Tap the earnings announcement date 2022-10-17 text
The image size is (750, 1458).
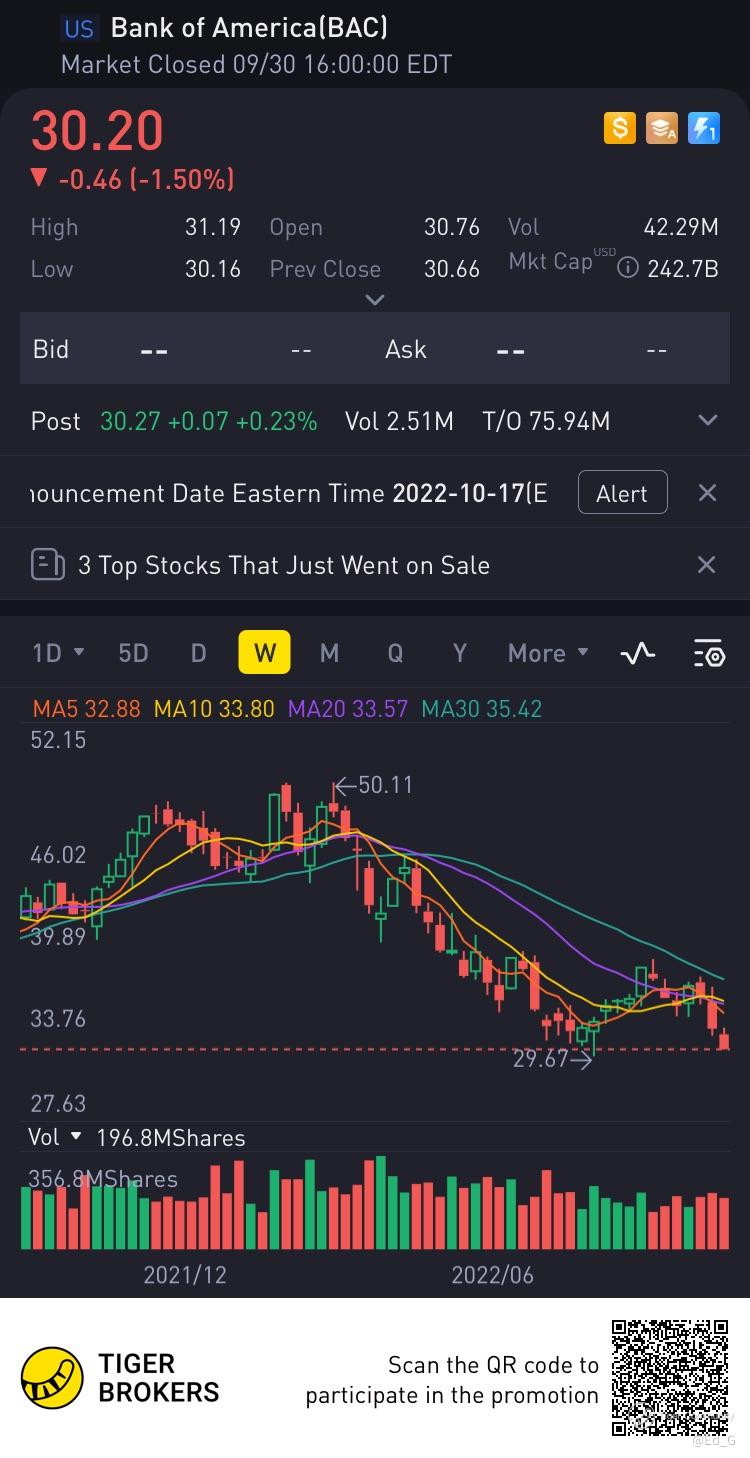pos(458,493)
